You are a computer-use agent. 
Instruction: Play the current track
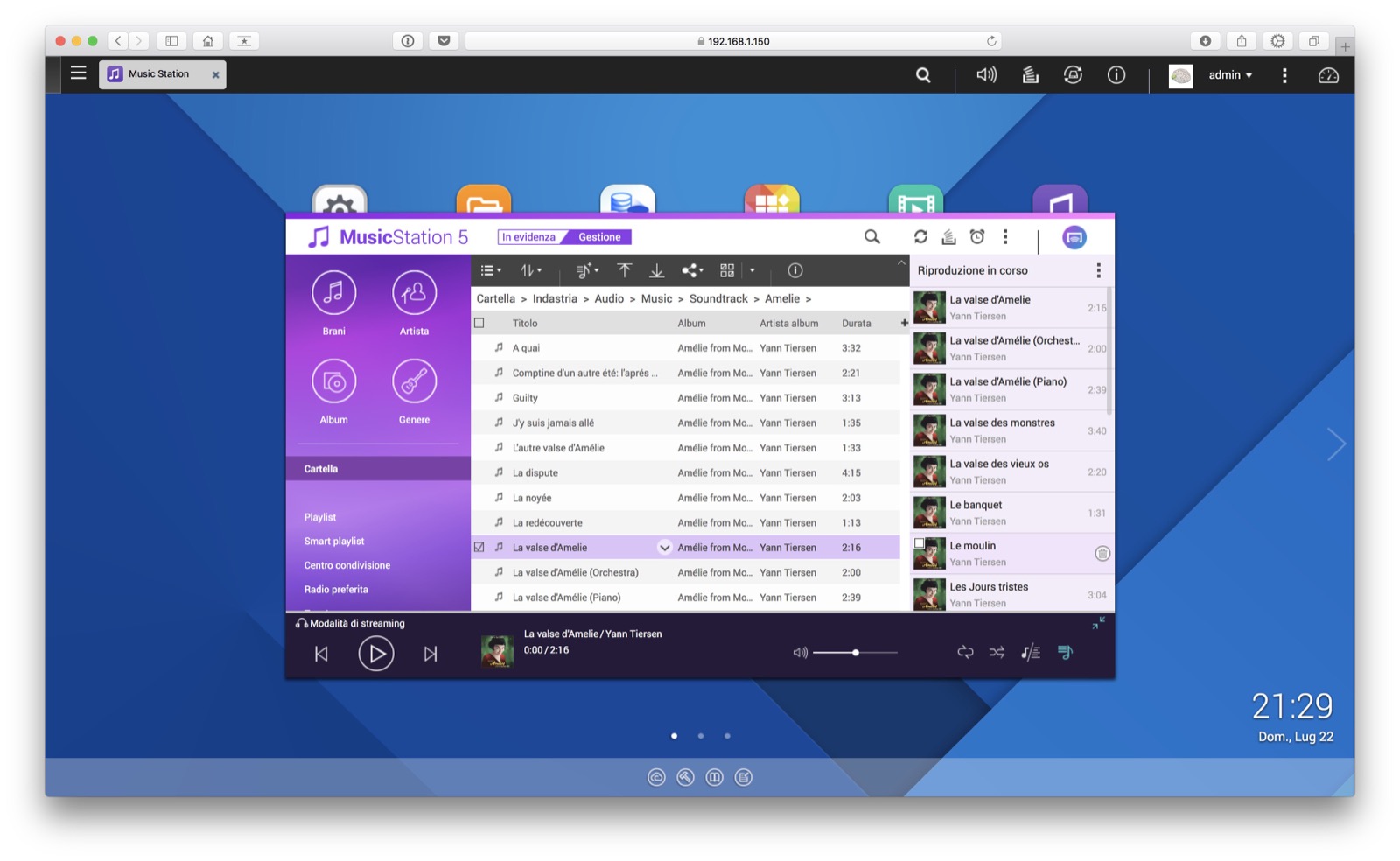375,654
